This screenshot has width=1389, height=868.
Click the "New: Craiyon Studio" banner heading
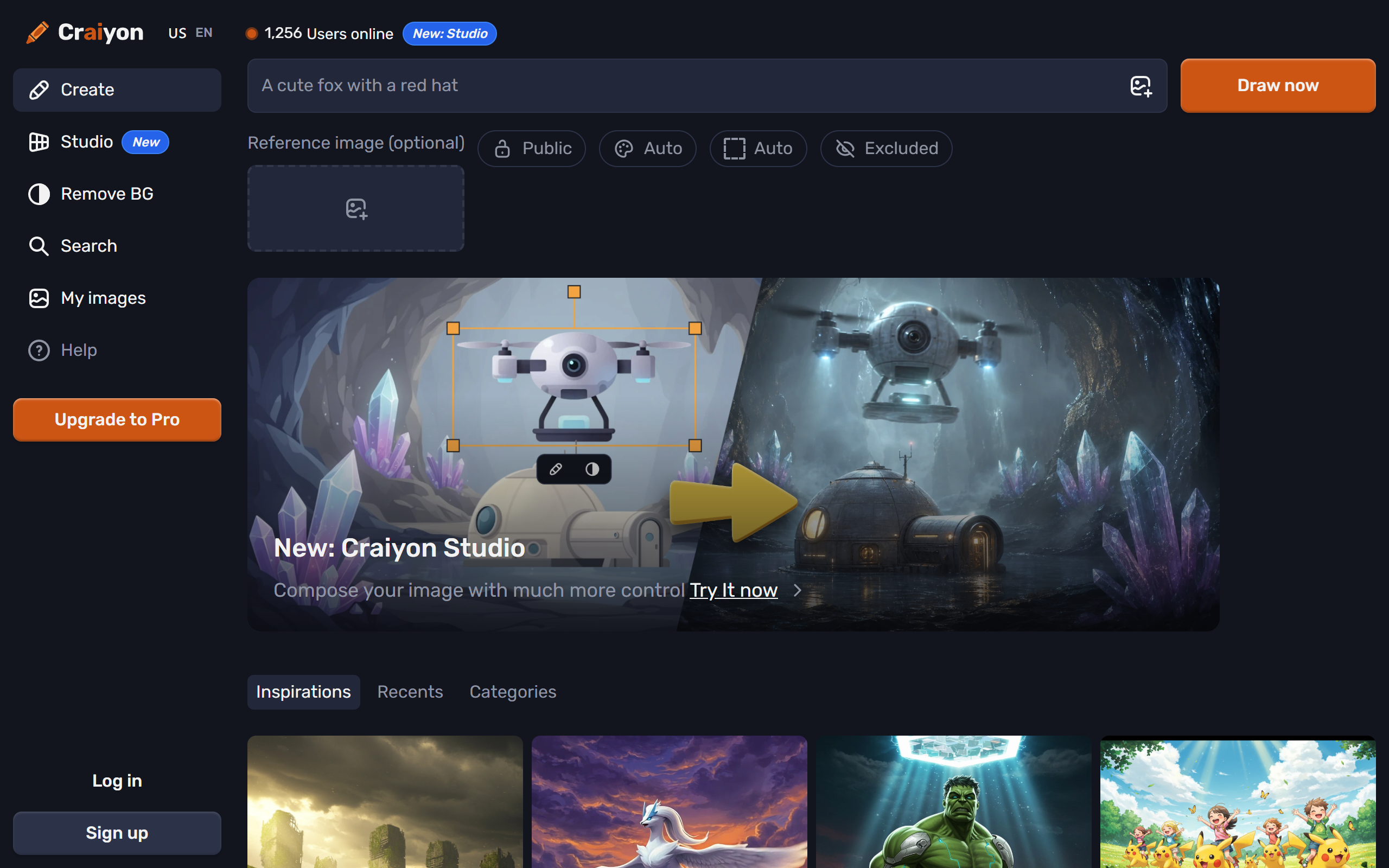tap(399, 548)
